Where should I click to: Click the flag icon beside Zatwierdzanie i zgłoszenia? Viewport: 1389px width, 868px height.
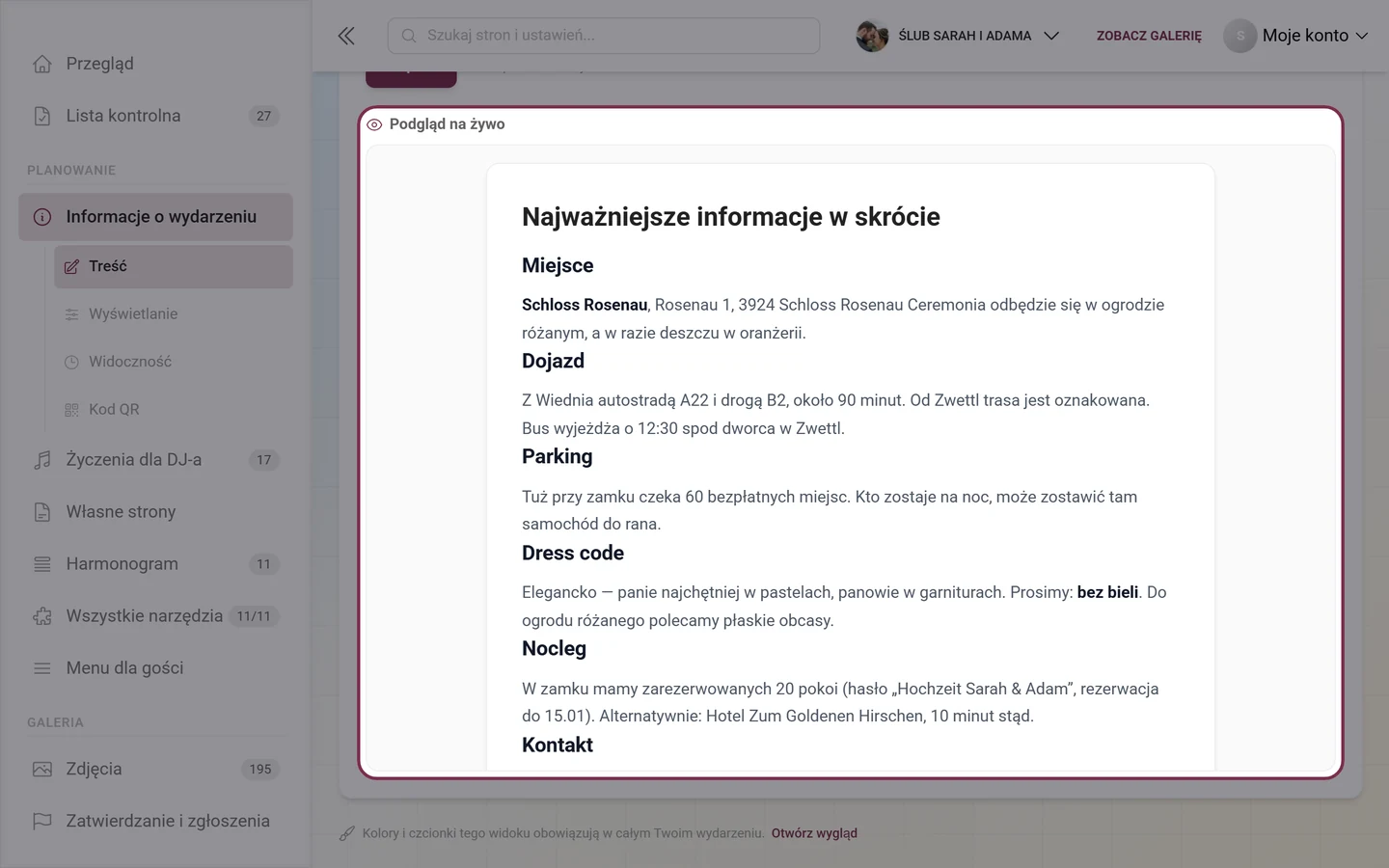click(x=42, y=822)
